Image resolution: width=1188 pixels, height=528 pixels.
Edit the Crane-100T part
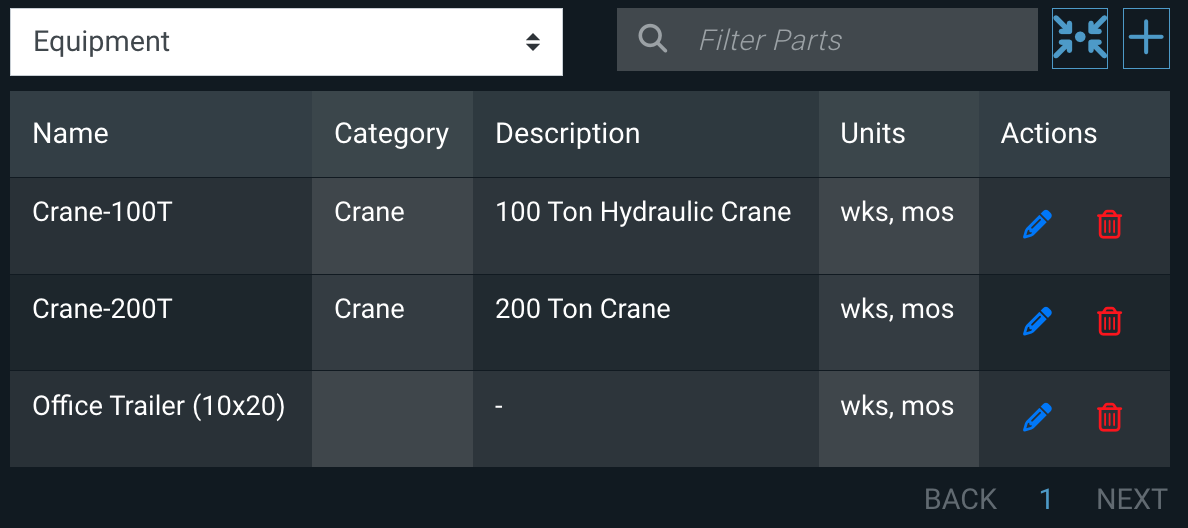click(1038, 225)
